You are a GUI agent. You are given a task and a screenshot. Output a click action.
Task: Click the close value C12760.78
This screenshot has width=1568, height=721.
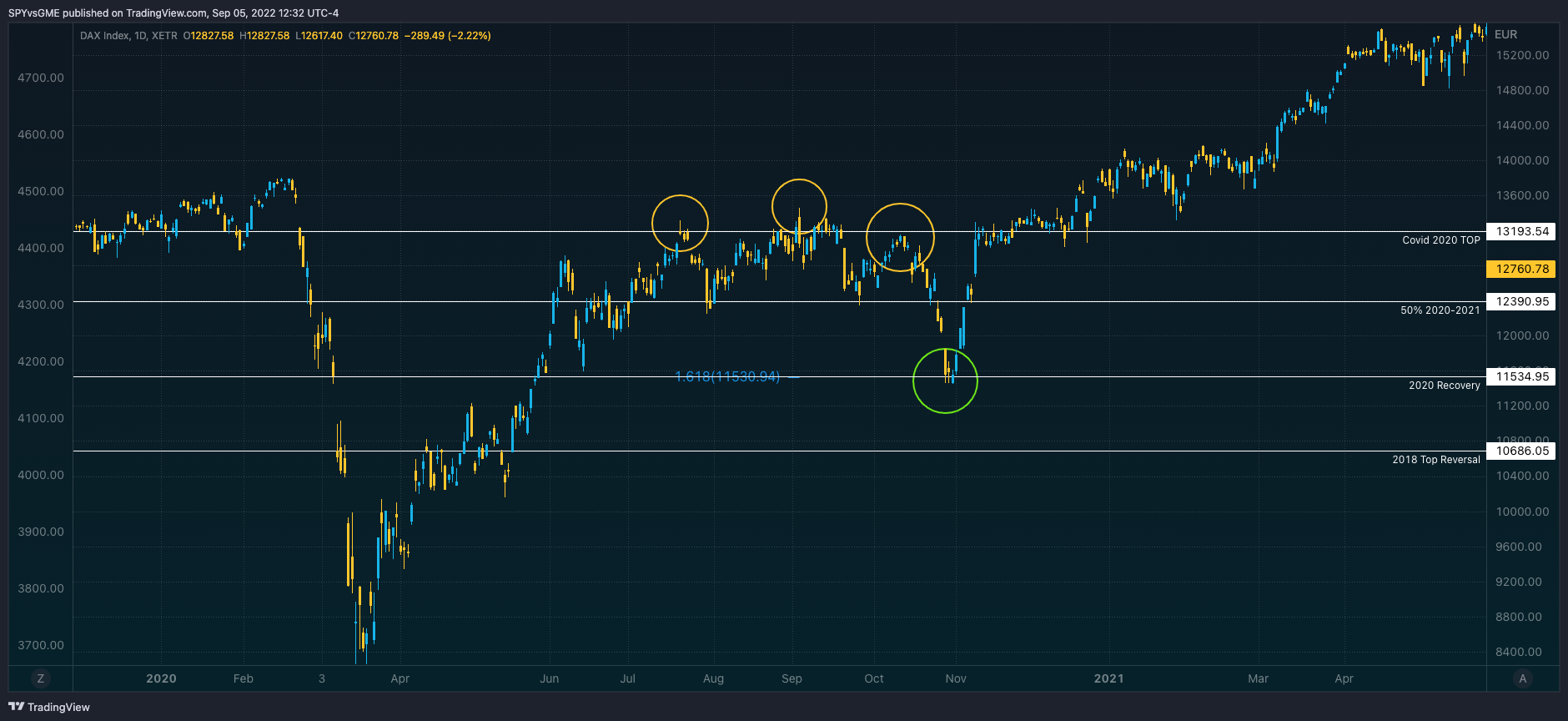[x=374, y=36]
